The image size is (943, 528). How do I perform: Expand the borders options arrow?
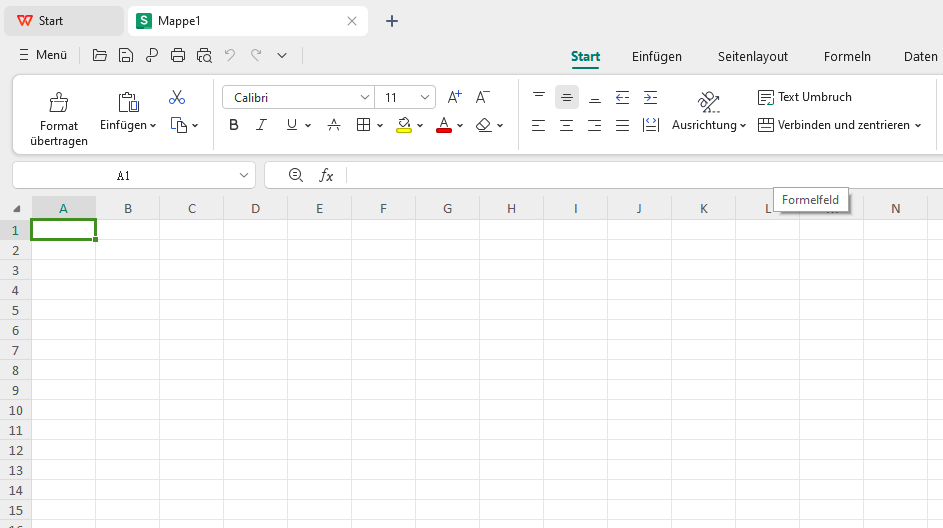[380, 126]
